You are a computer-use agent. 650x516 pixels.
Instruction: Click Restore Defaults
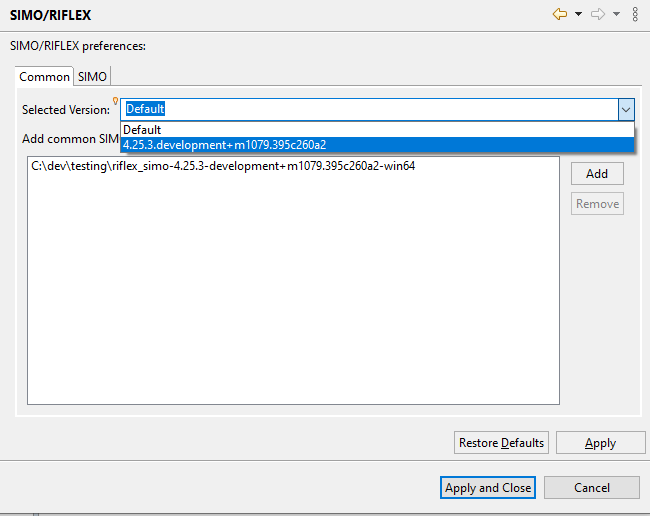pos(501,443)
